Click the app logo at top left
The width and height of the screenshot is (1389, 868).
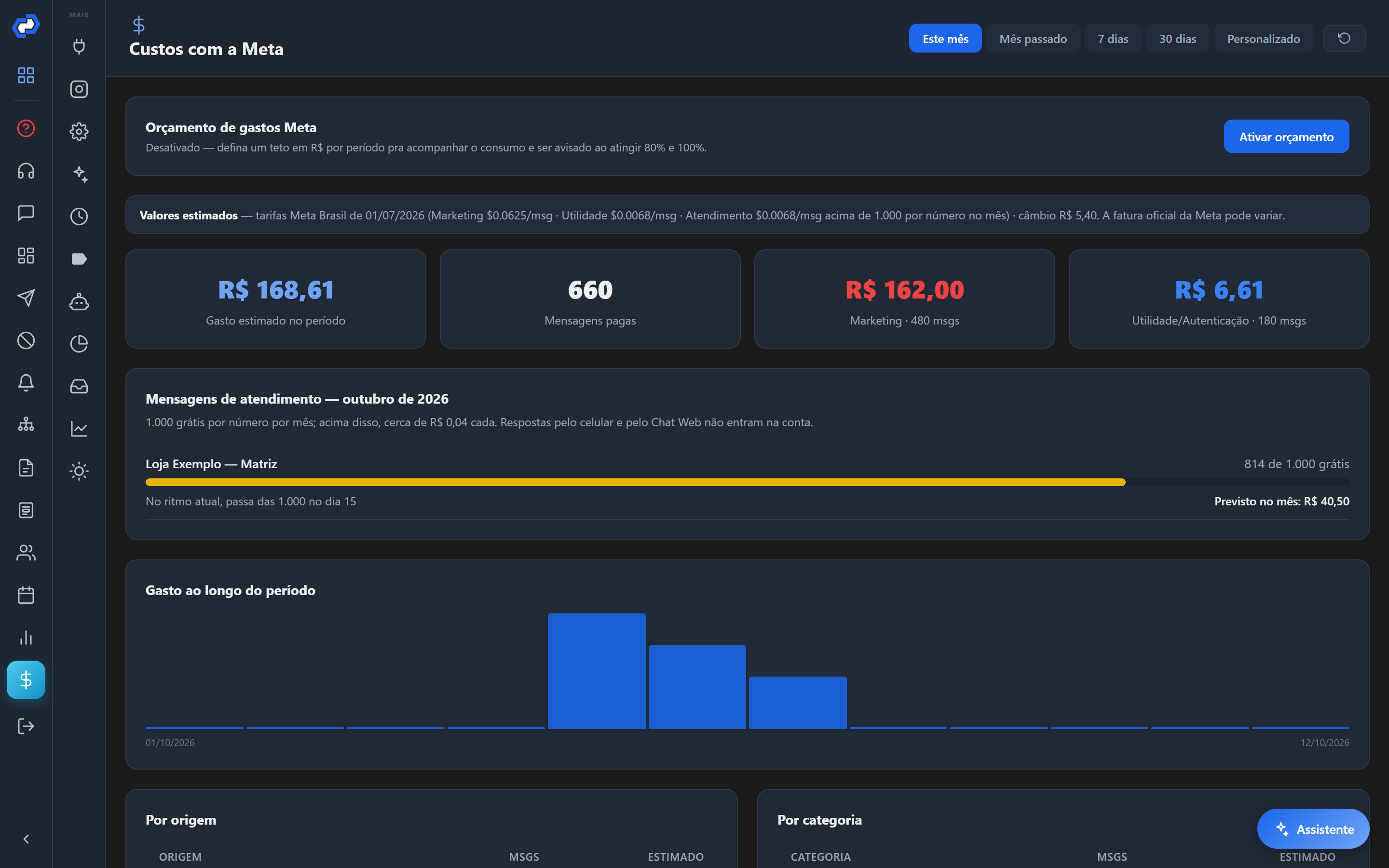tap(26, 26)
